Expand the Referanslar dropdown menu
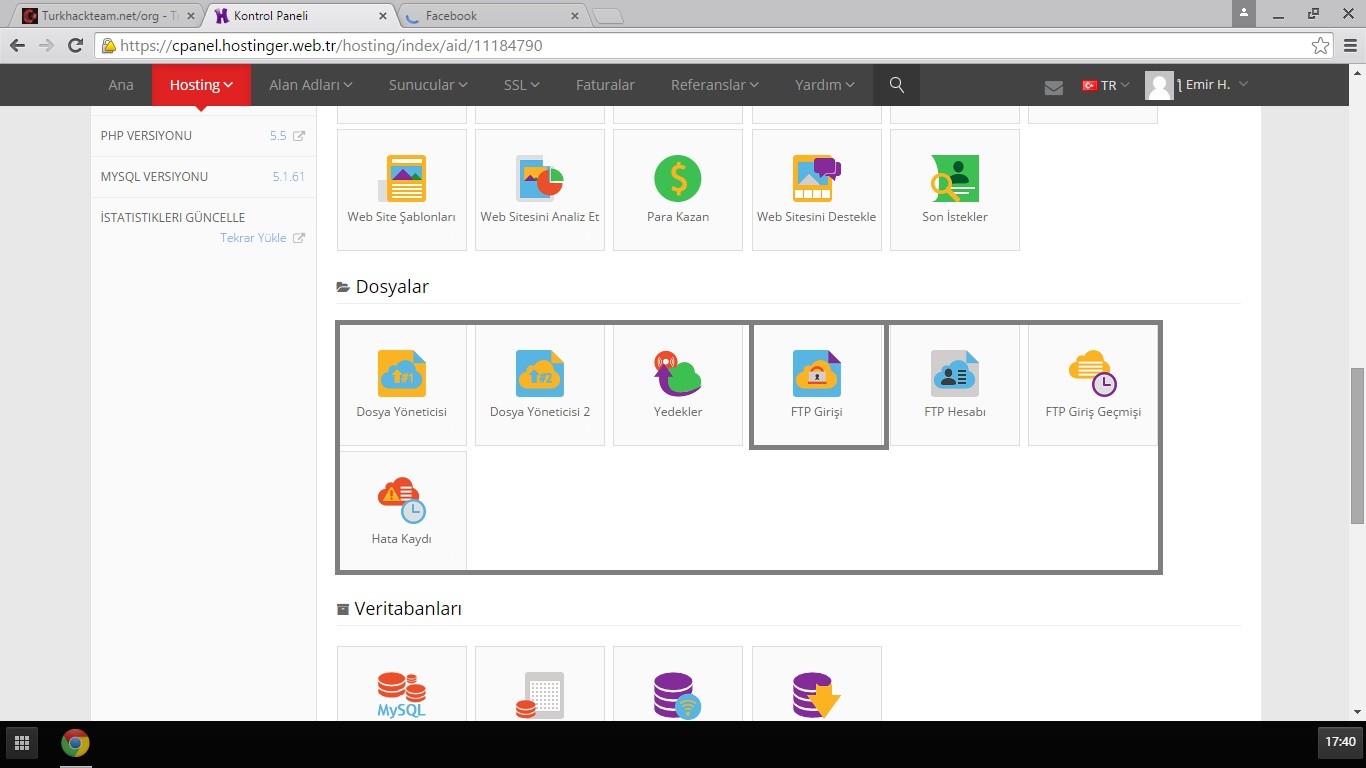The width and height of the screenshot is (1366, 768). [715, 85]
